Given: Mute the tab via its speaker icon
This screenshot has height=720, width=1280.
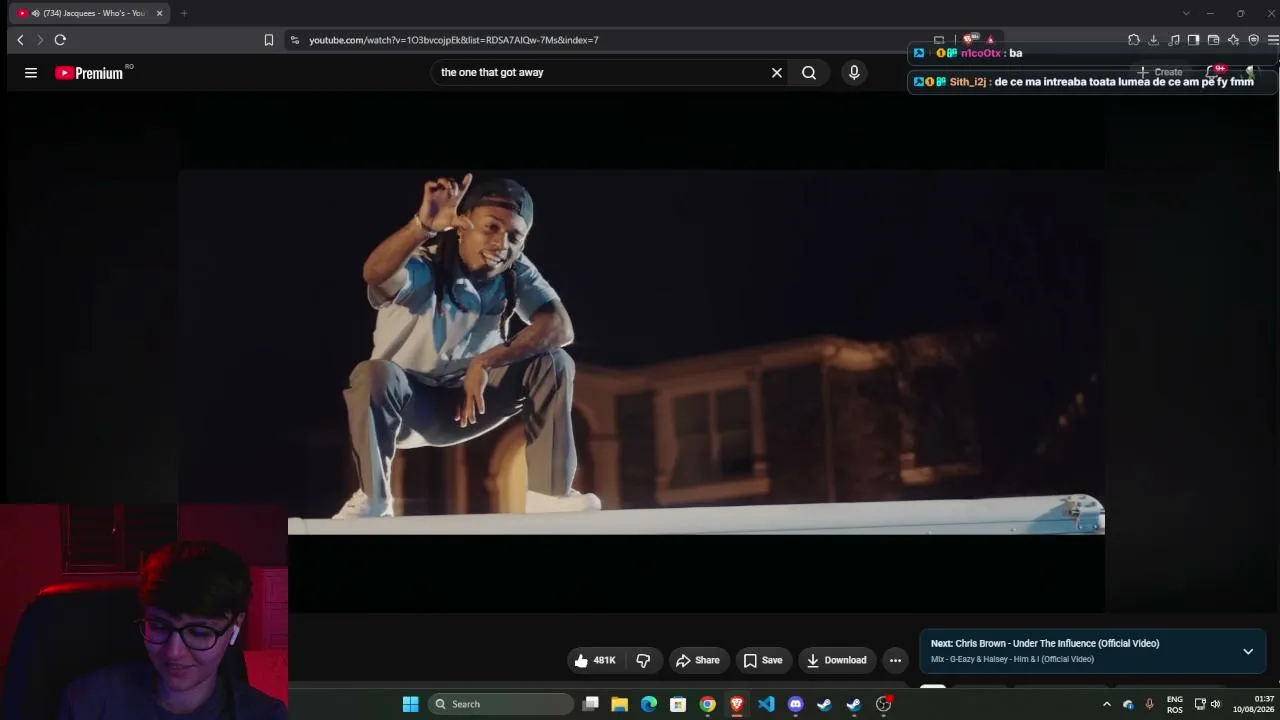Looking at the screenshot, I should pyautogui.click(x=35, y=13).
